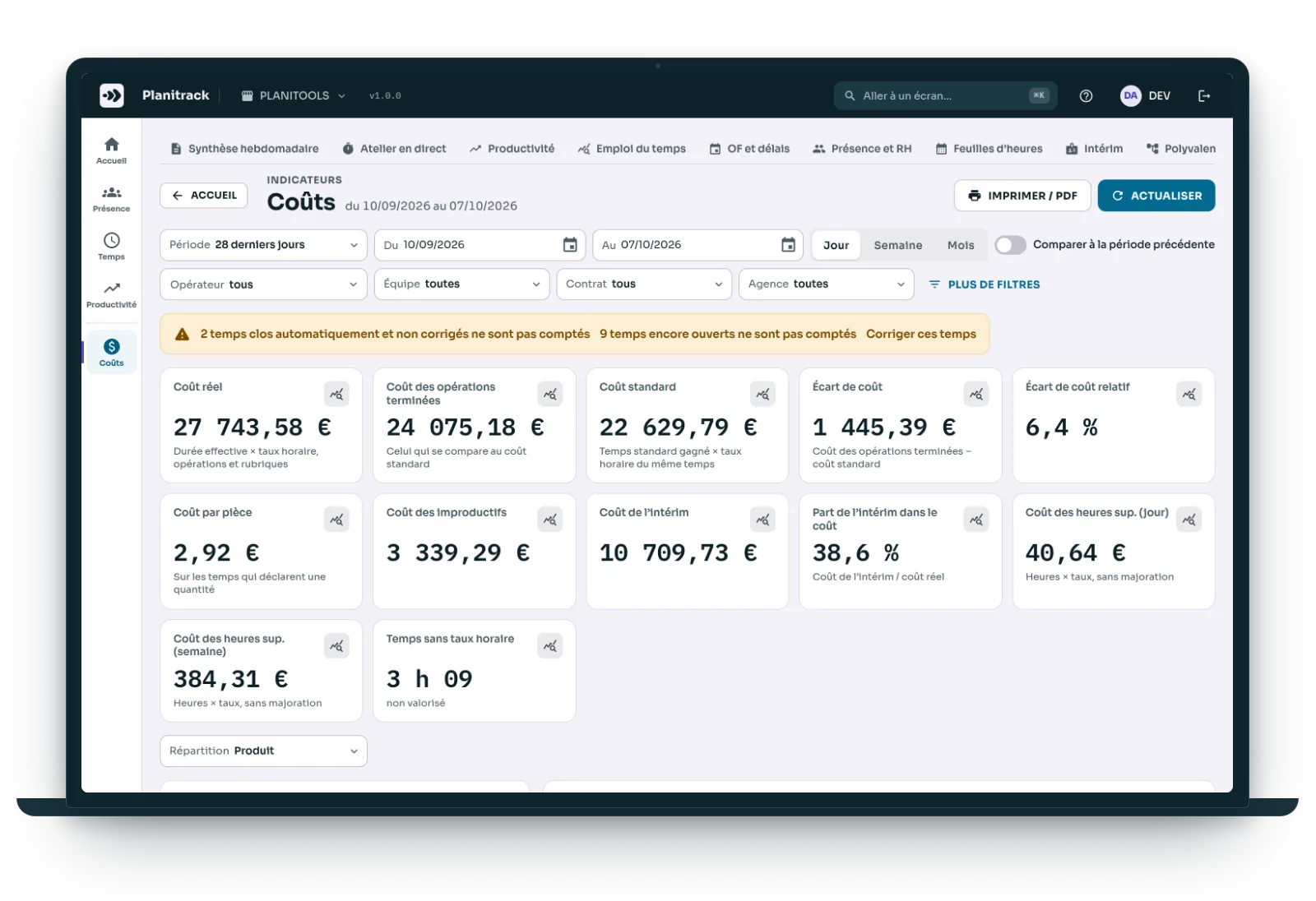Open chart icon on Écart de coût card
The height and width of the screenshot is (901, 1316).
(x=975, y=394)
